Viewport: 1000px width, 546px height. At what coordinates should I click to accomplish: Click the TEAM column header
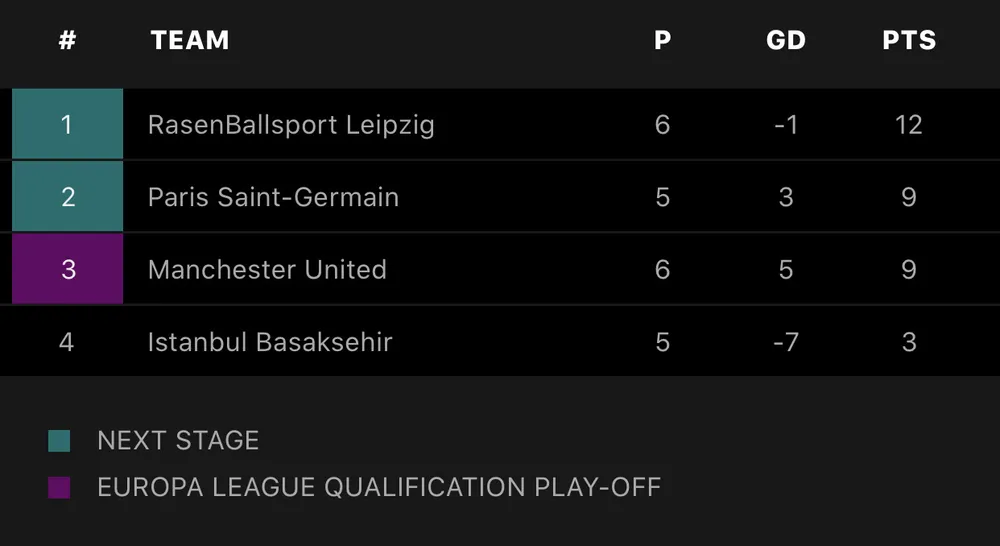(190, 41)
